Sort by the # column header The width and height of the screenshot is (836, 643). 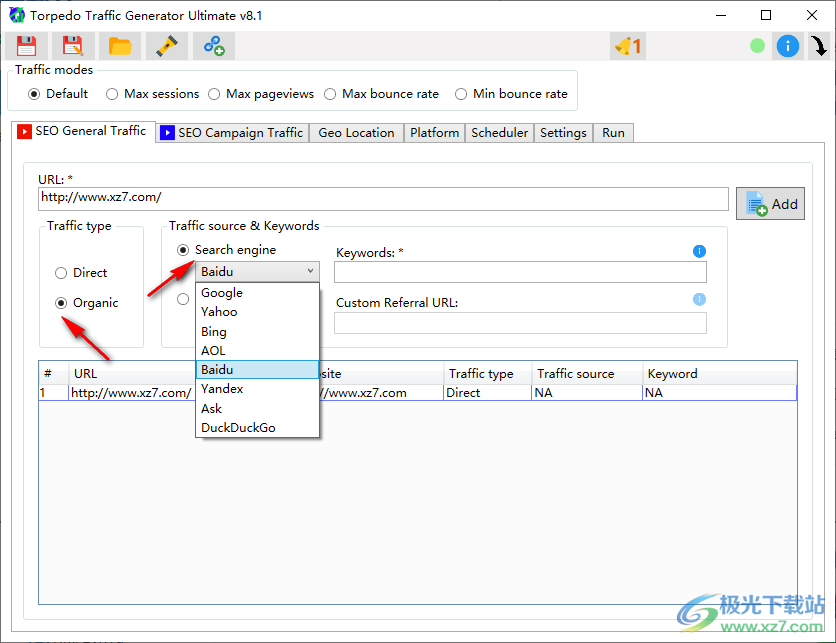[x=53, y=374]
